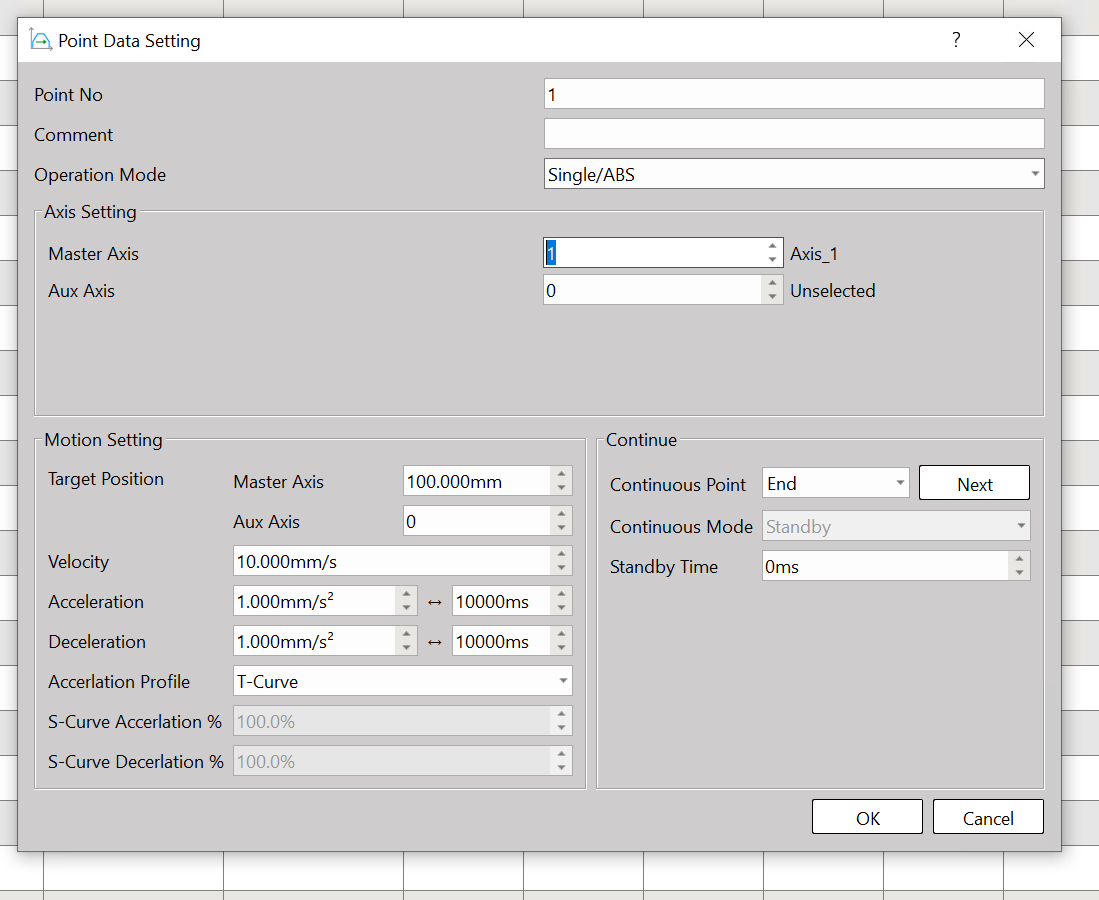This screenshot has height=900, width=1099.
Task: Click the Point Data Setting title icon
Action: pyautogui.click(x=41, y=41)
